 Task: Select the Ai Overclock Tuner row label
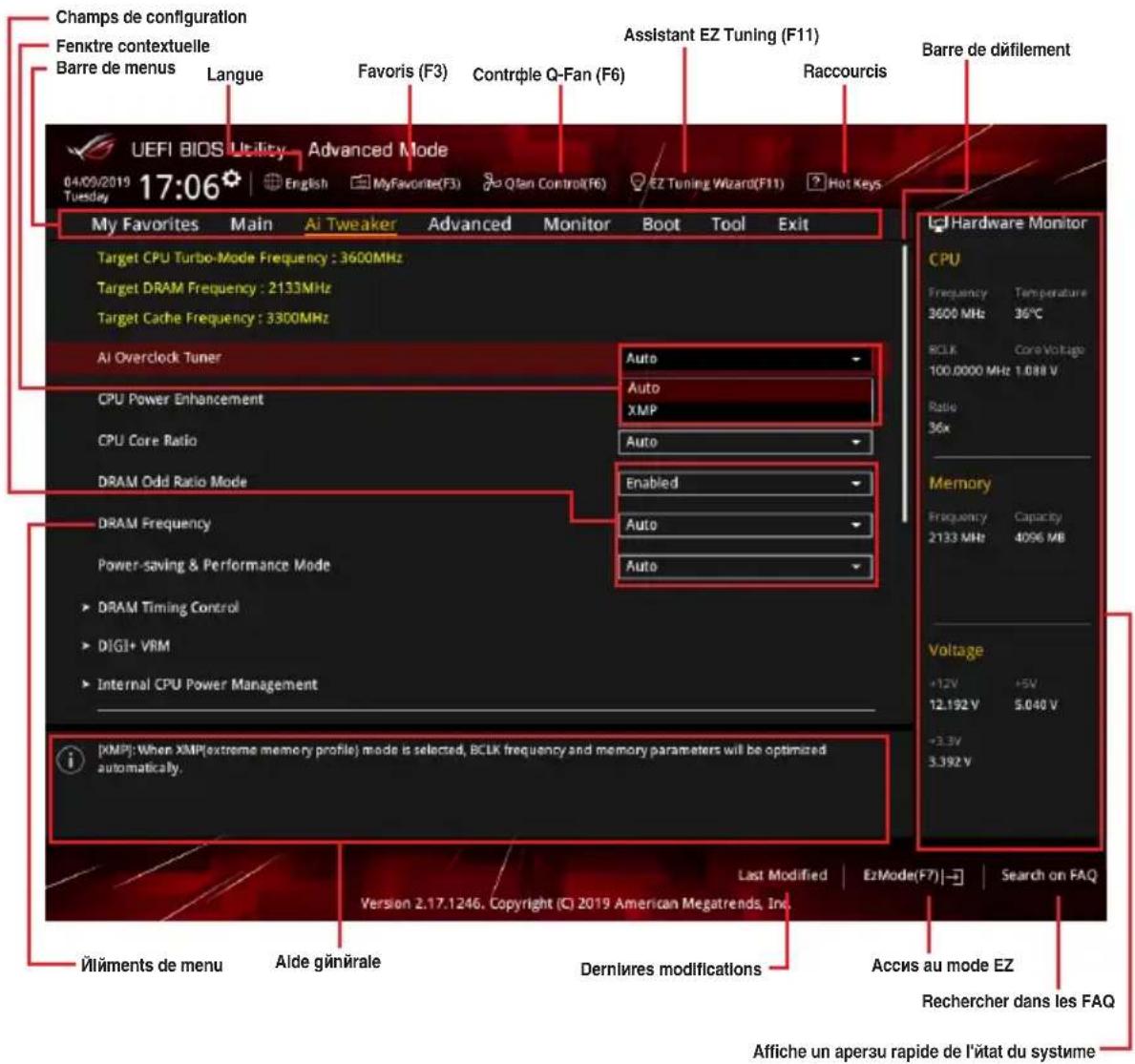coord(159,358)
